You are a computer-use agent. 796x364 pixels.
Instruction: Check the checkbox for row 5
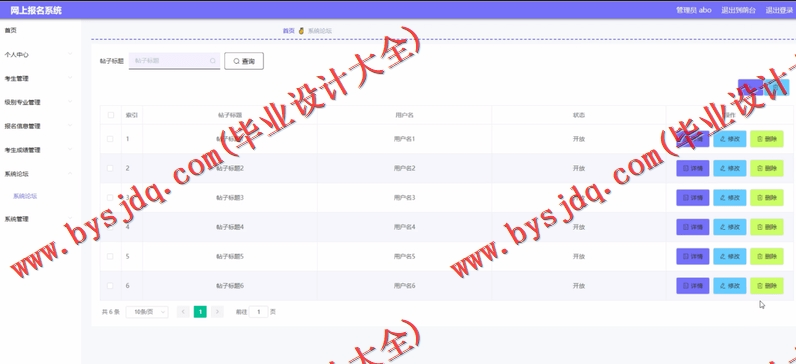(x=110, y=256)
